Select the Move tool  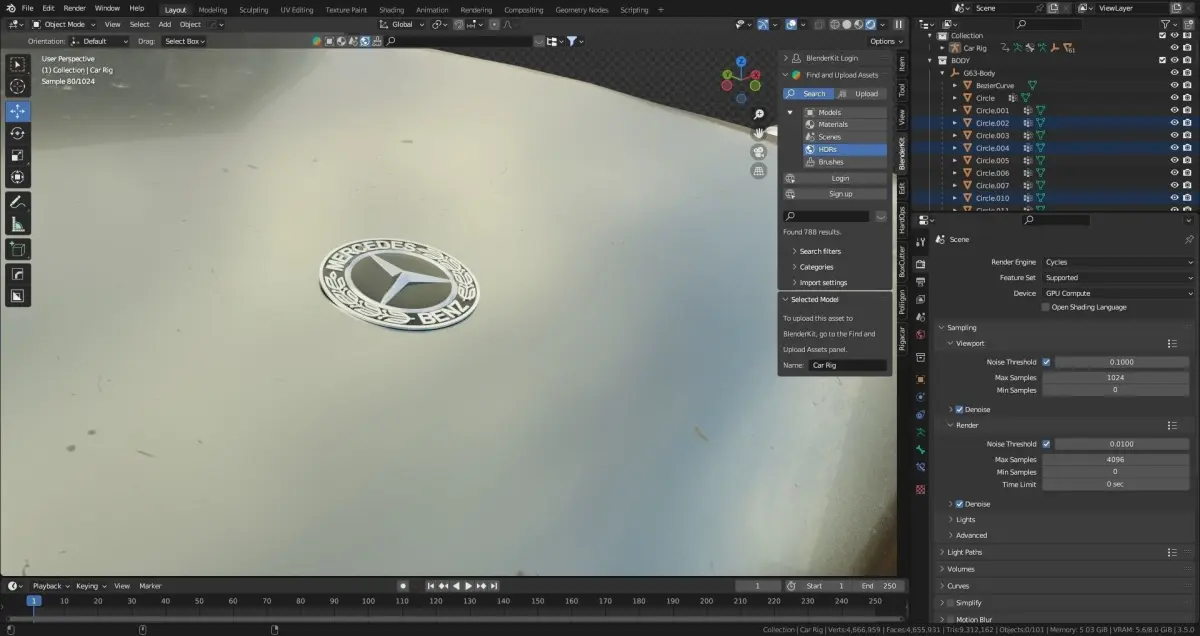tap(18, 111)
